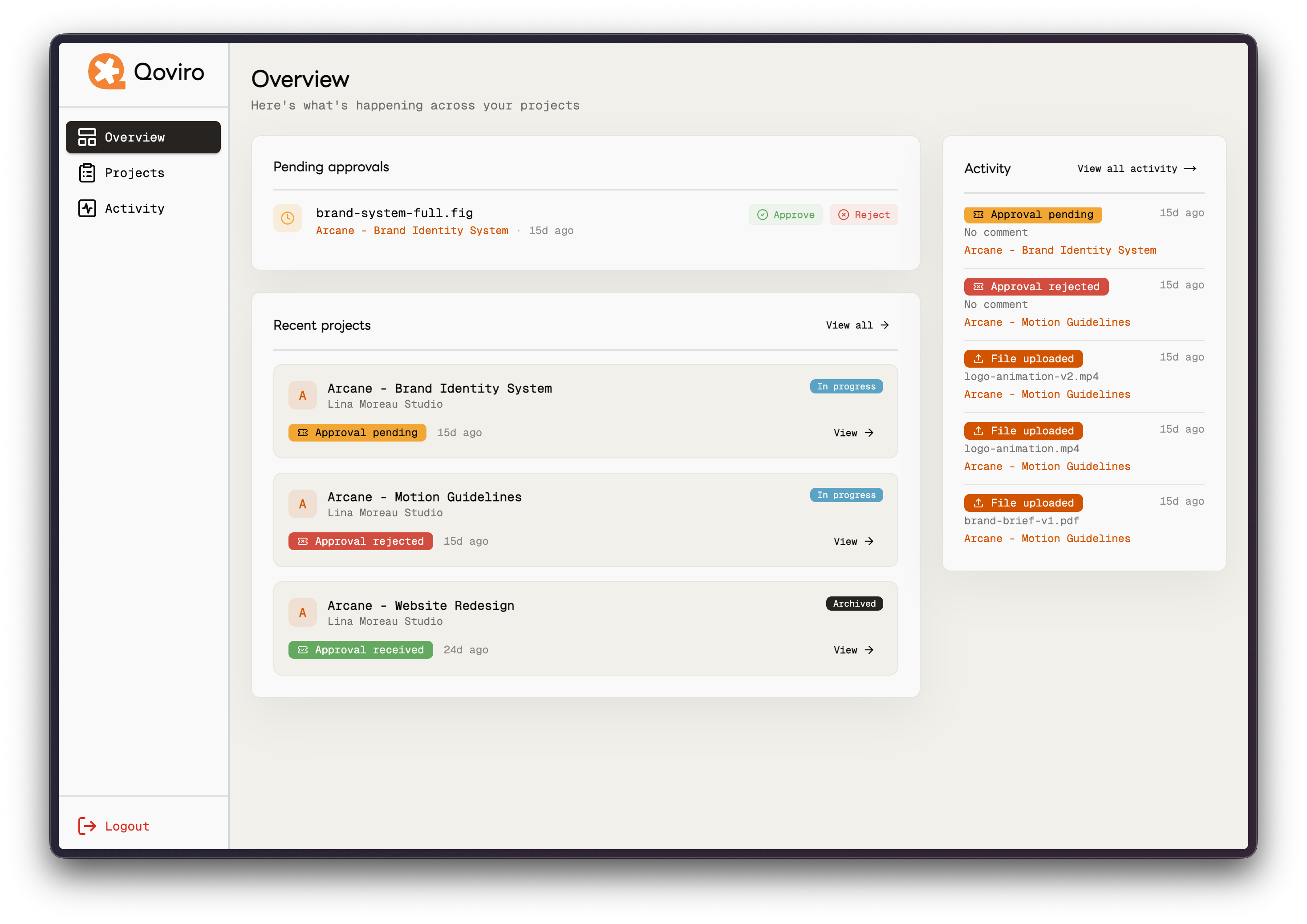Click the clock icon beside brand-system-full.fig
Viewport: 1307px width, 924px height.
tap(288, 218)
